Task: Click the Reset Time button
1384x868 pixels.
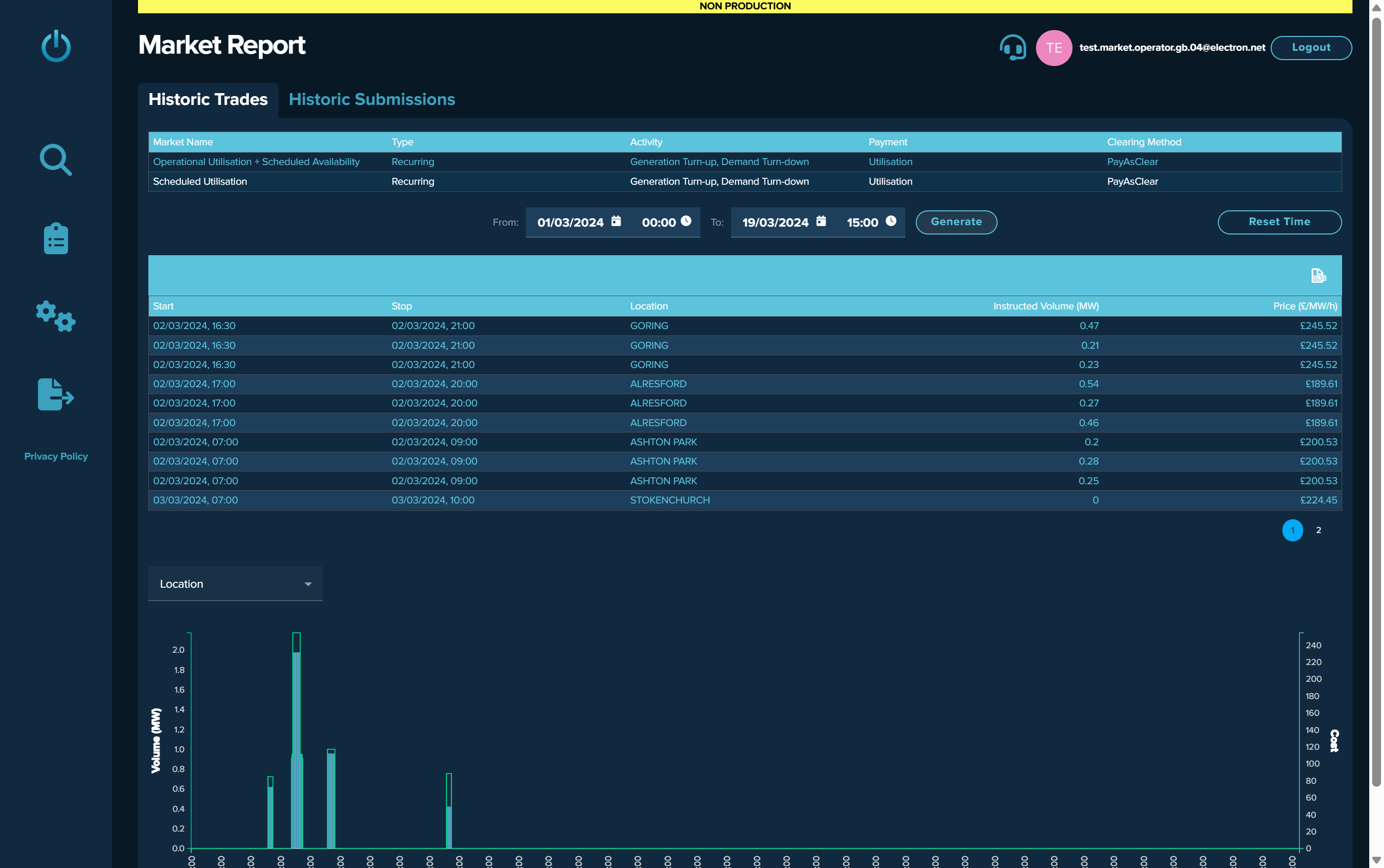Action: pyautogui.click(x=1280, y=222)
